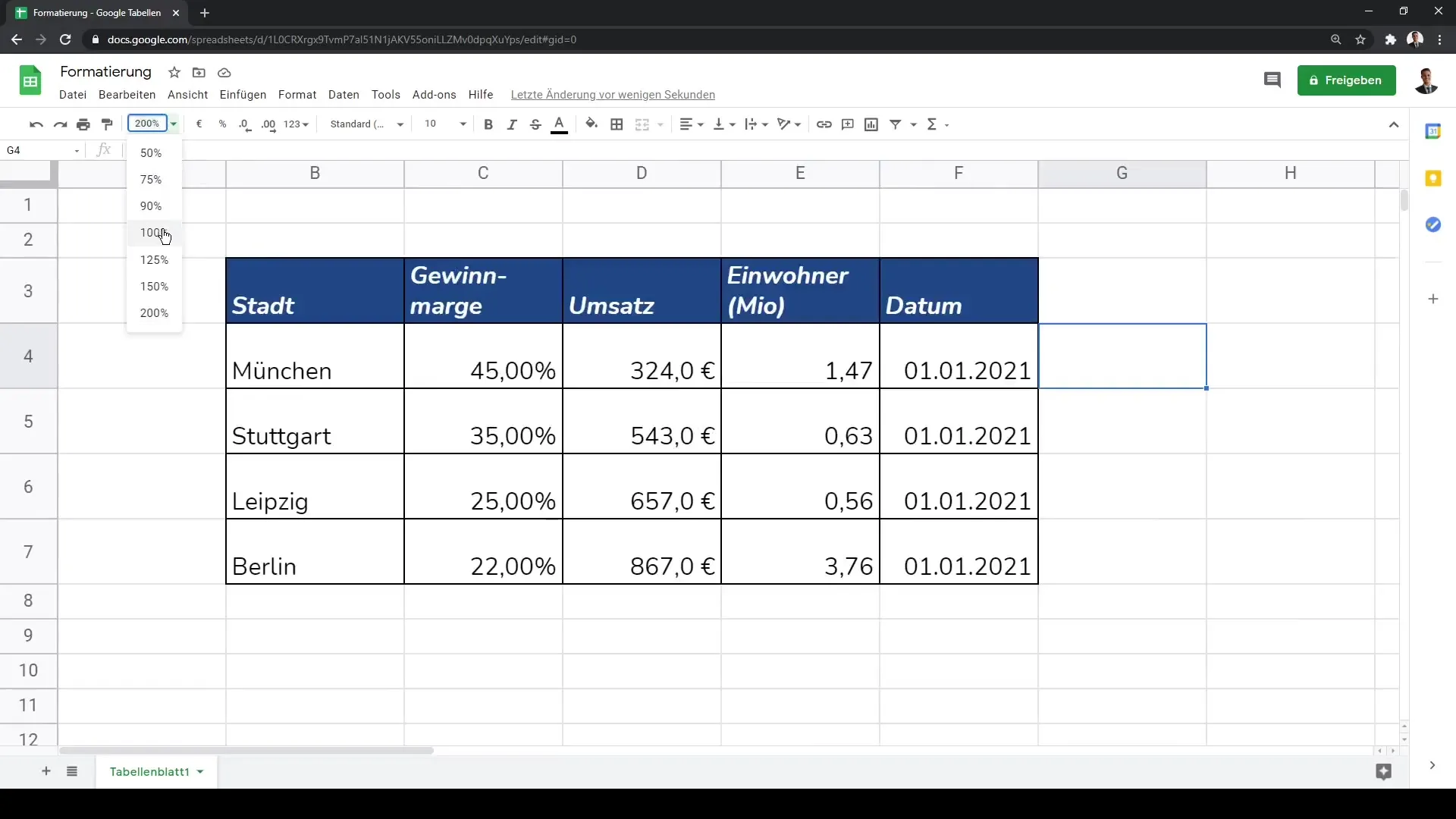The height and width of the screenshot is (819, 1456).
Task: Increase decimal places
Action: click(268, 124)
